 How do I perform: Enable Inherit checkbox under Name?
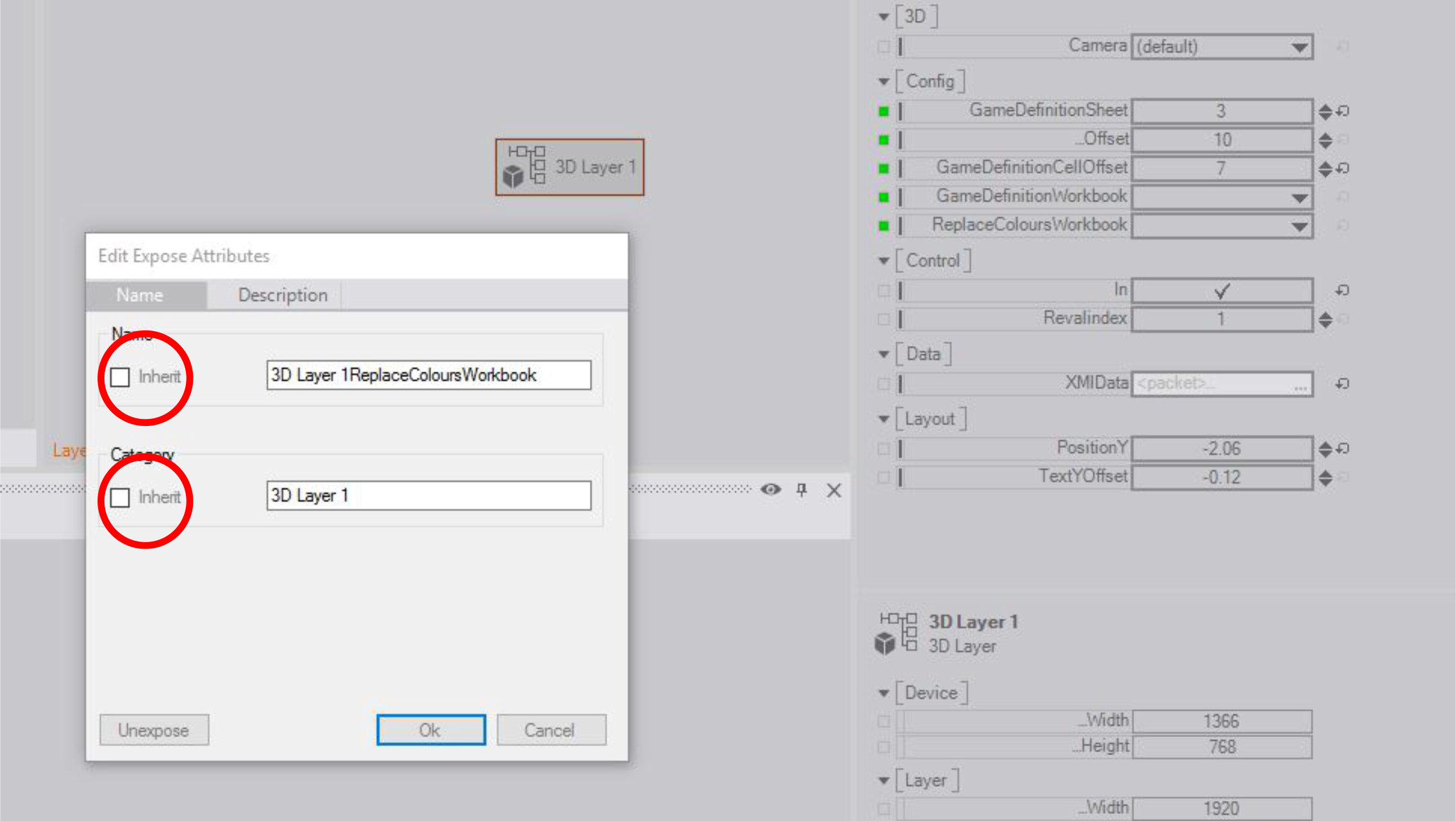[120, 377]
